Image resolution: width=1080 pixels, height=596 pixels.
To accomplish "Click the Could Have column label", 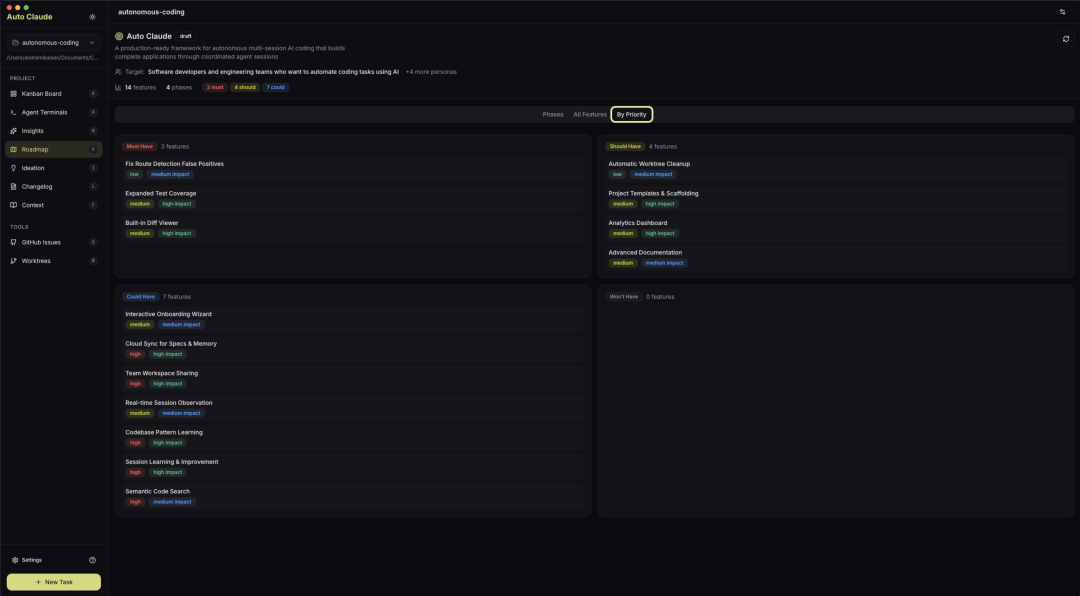I will (x=141, y=297).
